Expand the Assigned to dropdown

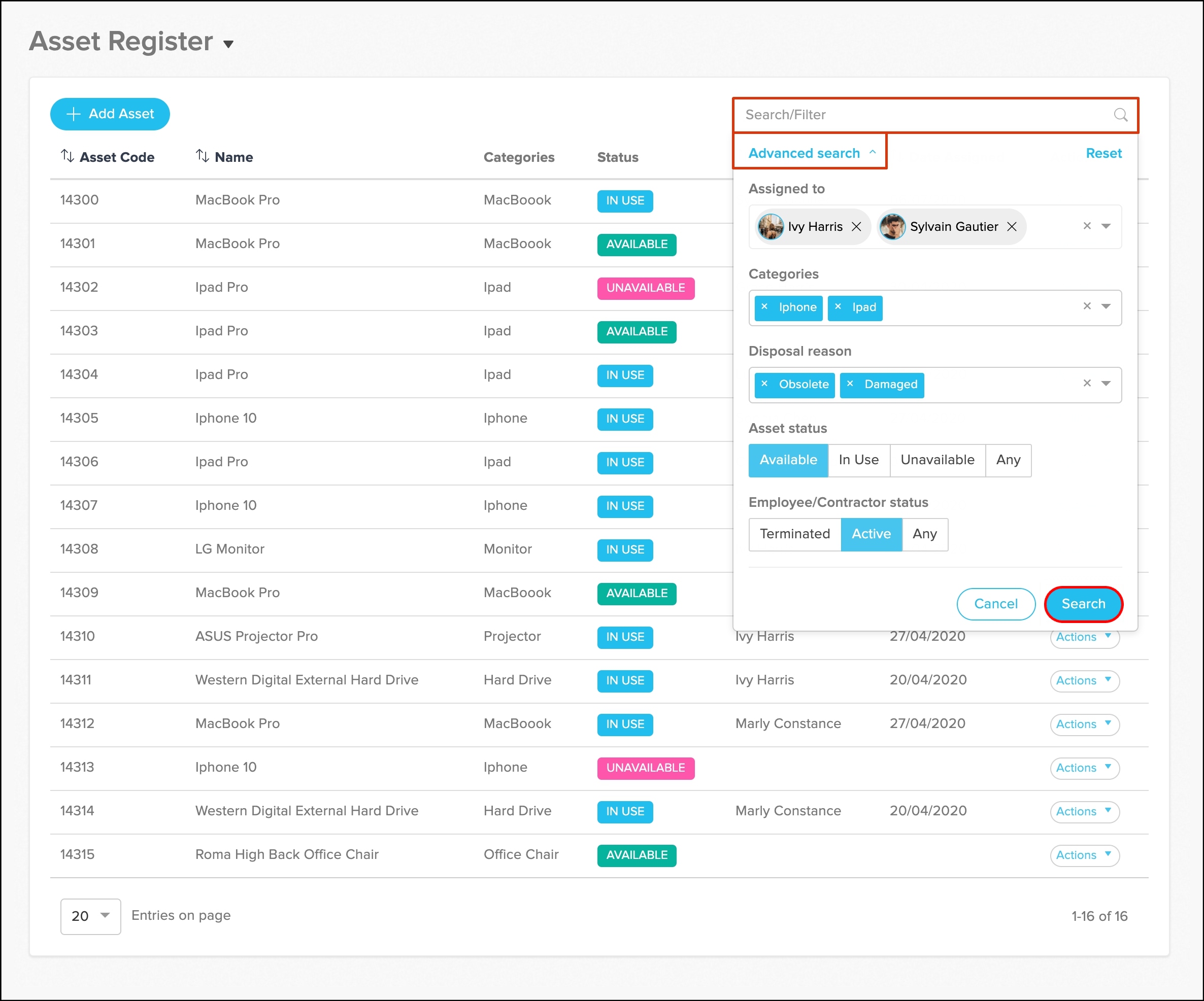(x=1106, y=226)
